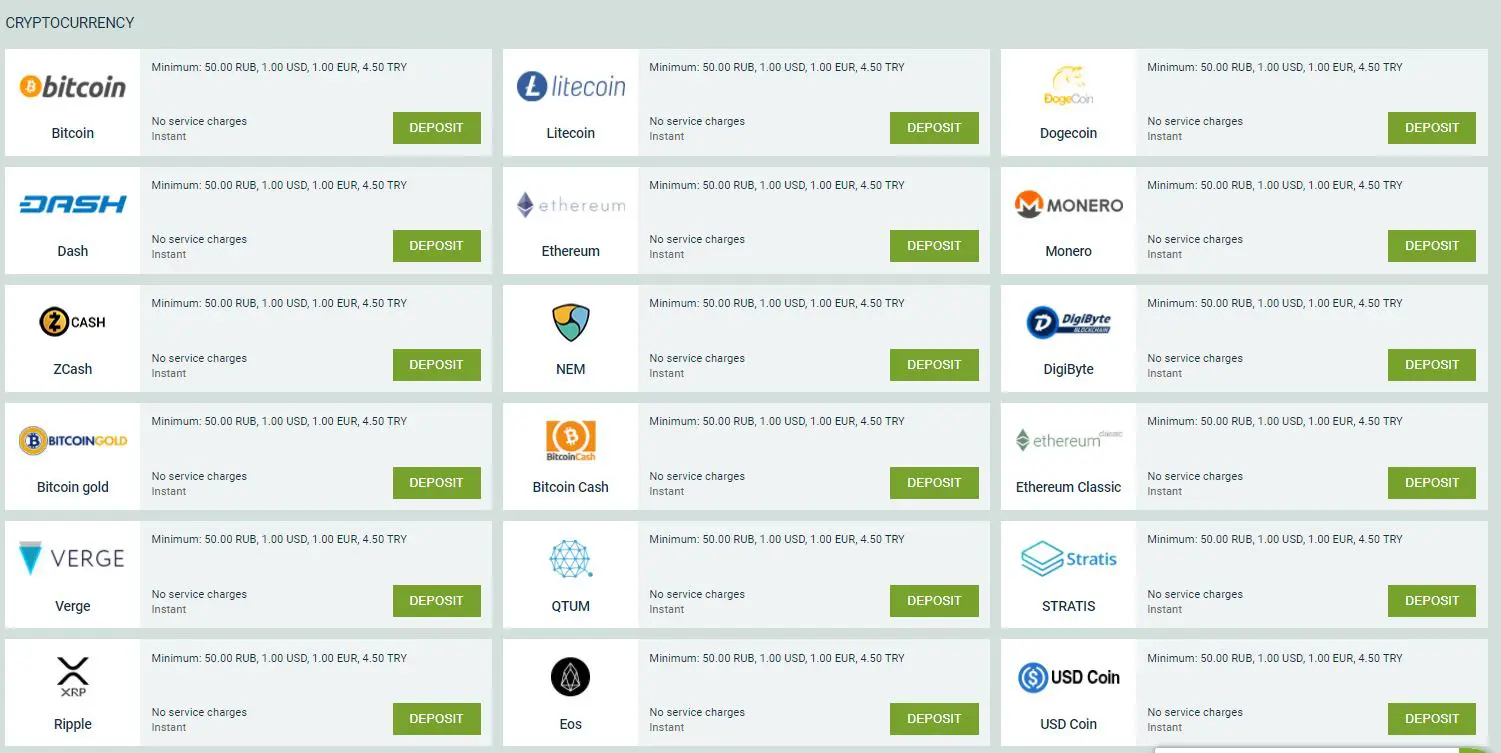Image resolution: width=1501 pixels, height=753 pixels.
Task: Click 'Instant' in the Eos card
Action: tap(667, 727)
